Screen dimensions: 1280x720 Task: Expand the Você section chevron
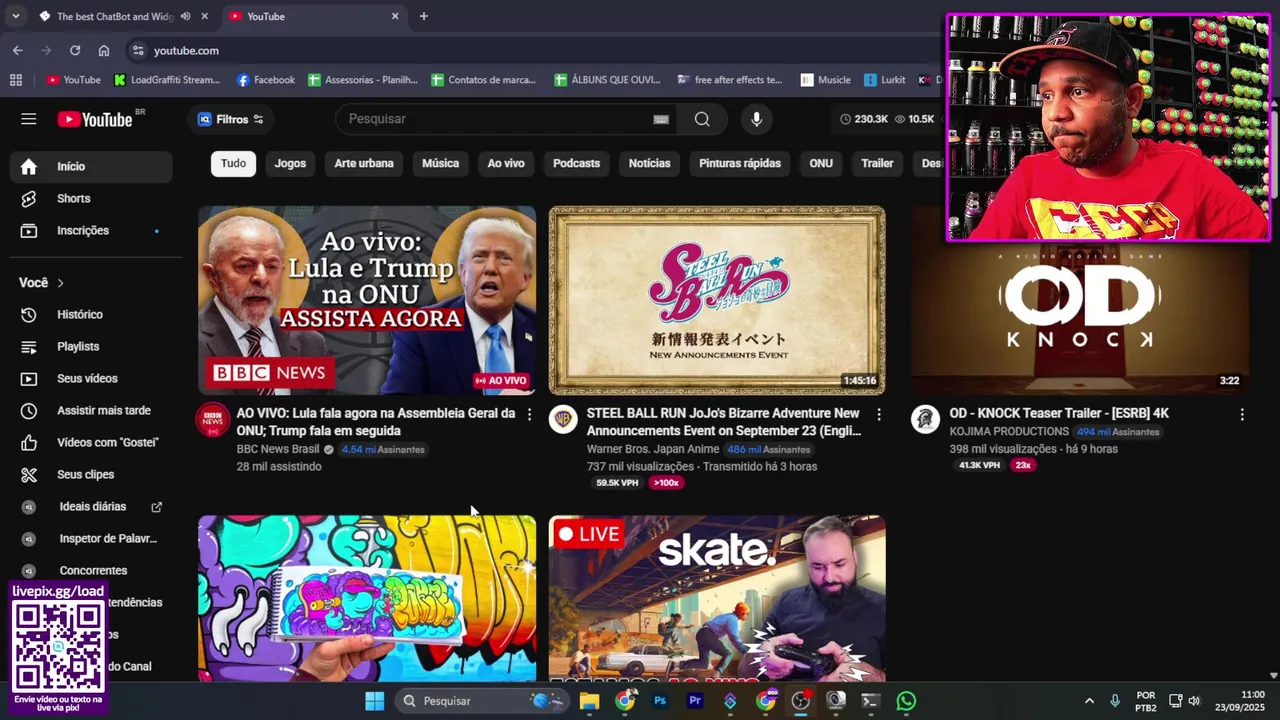[60, 283]
